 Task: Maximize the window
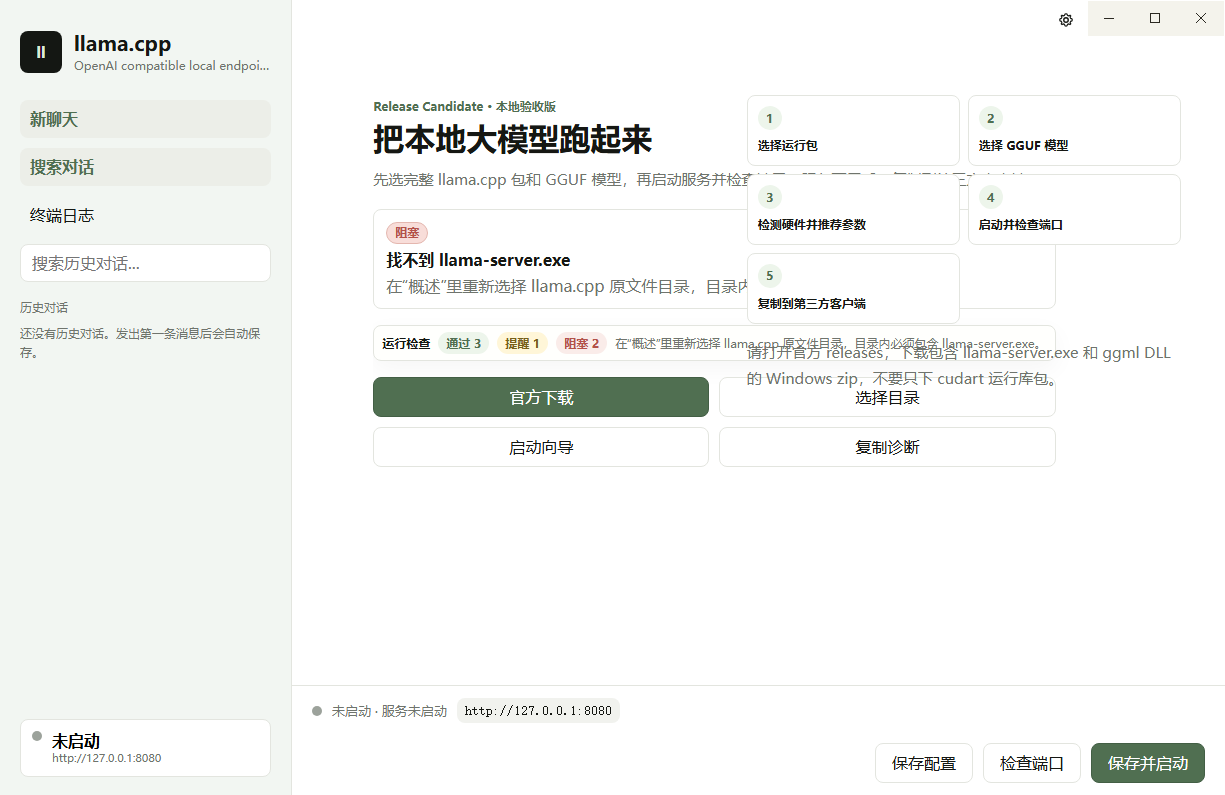1155,18
